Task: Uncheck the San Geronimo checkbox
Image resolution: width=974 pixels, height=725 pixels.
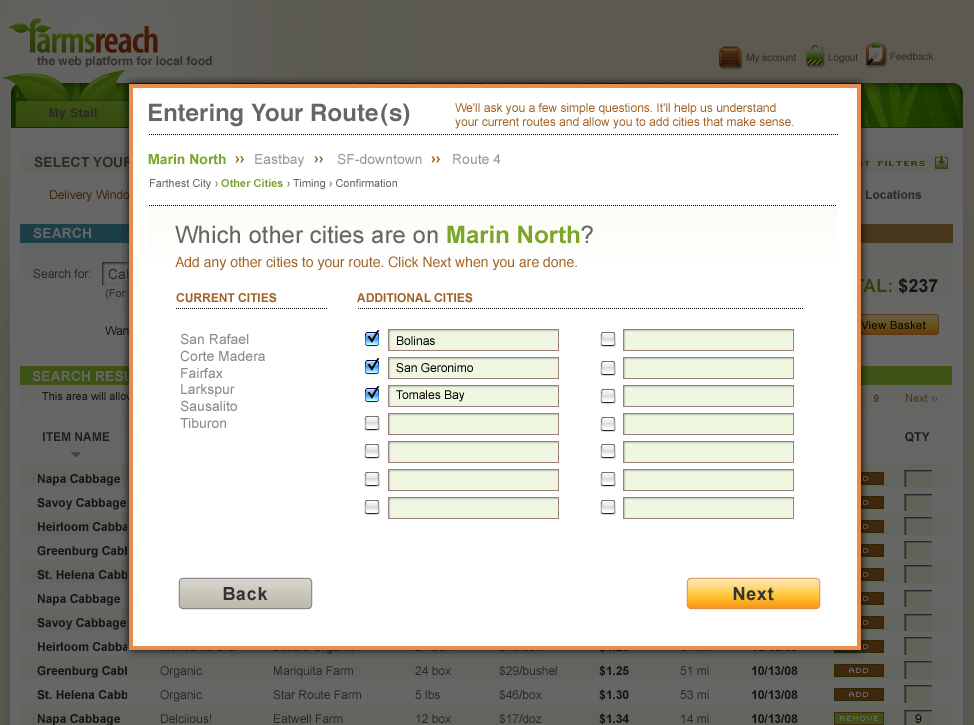Action: click(x=372, y=367)
